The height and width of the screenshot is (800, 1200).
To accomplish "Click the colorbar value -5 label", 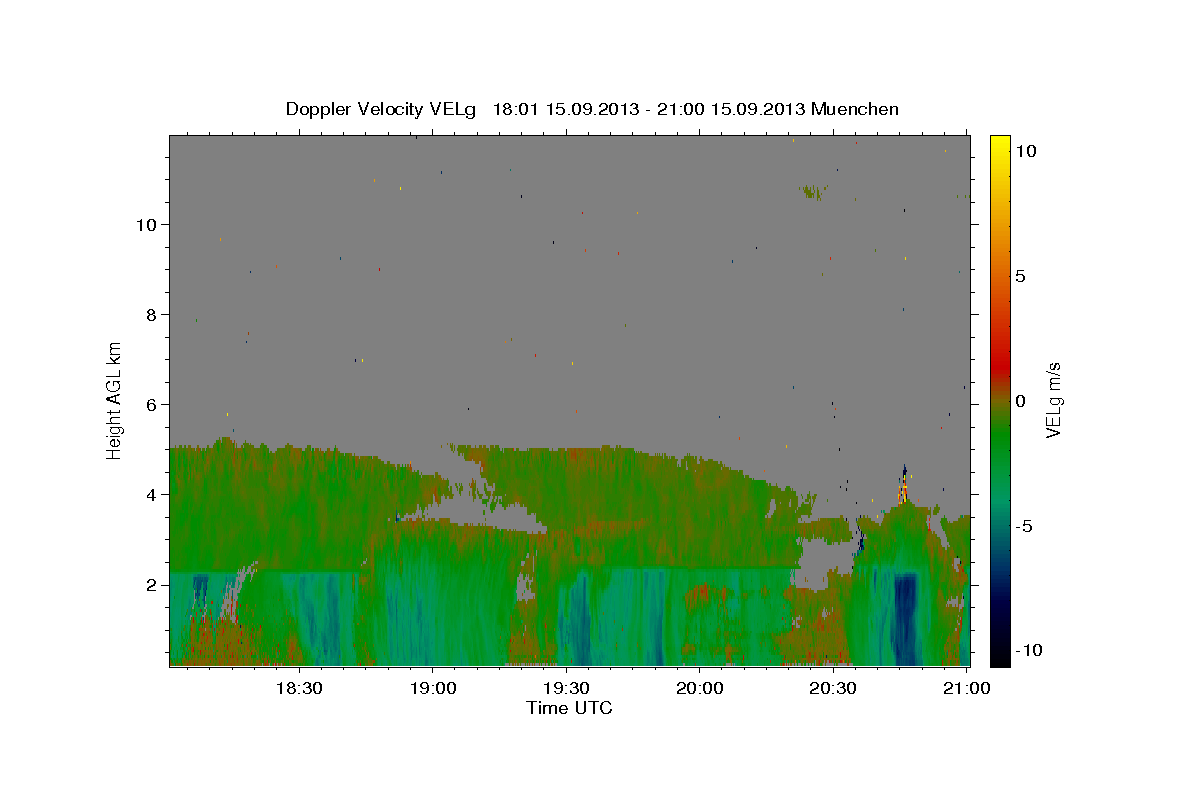I will point(1024,526).
